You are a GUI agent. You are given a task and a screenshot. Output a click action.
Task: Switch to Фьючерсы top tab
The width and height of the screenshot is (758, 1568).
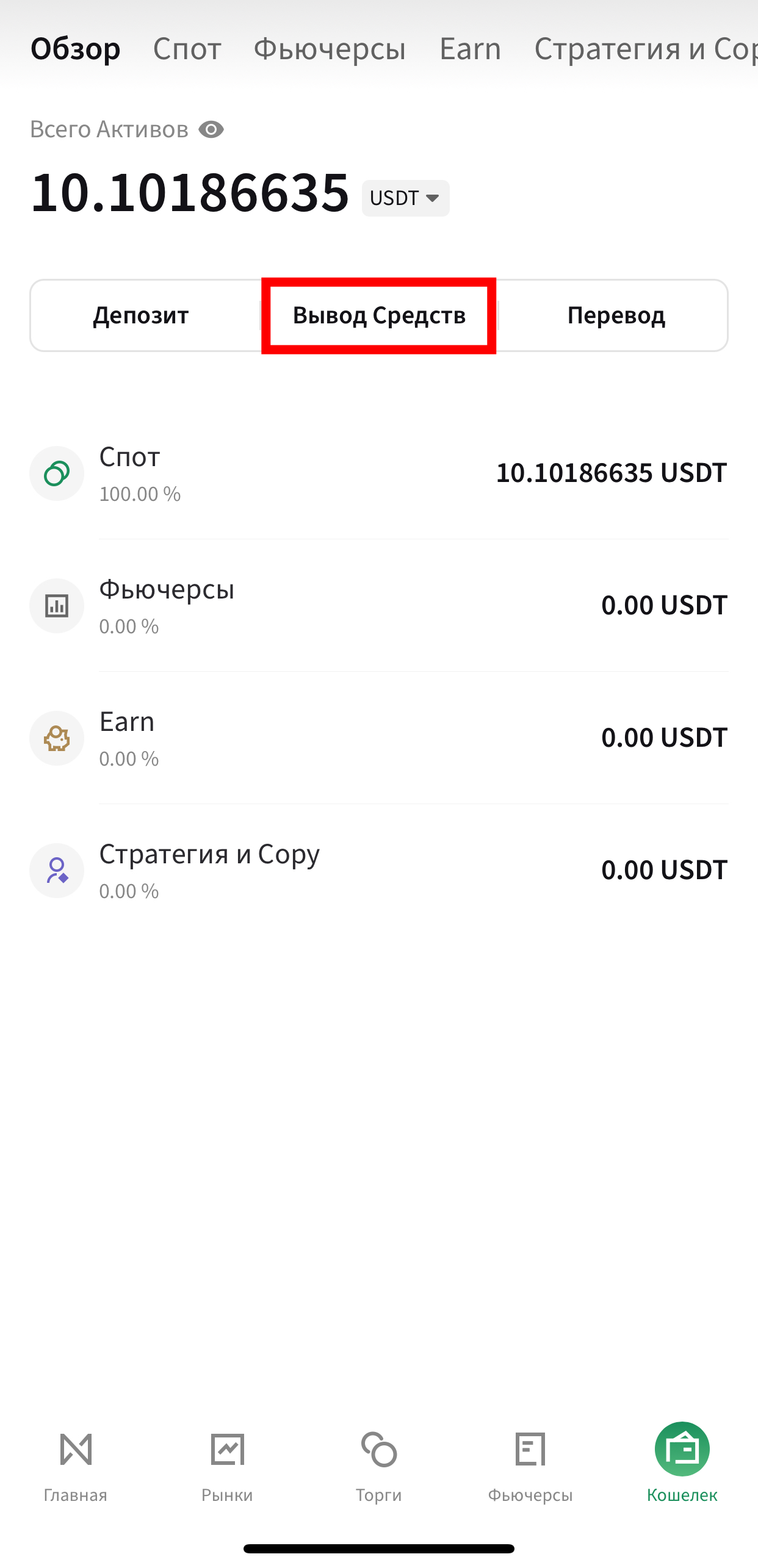pyautogui.click(x=330, y=49)
